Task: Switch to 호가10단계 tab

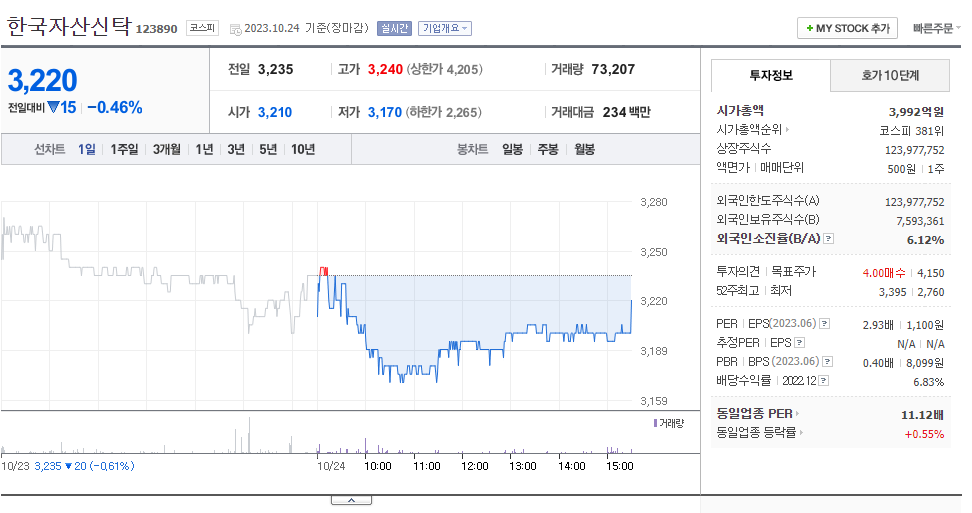Action: click(x=890, y=76)
